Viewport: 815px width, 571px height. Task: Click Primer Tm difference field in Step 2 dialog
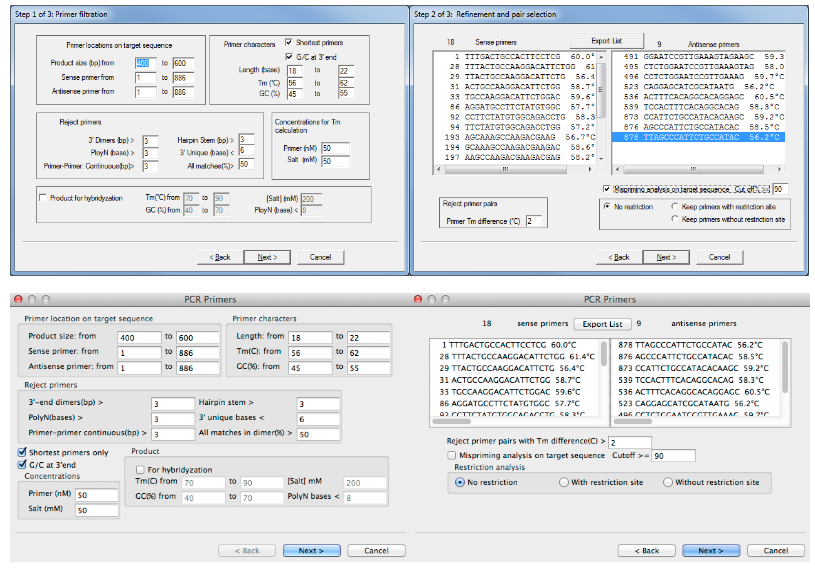click(534, 221)
